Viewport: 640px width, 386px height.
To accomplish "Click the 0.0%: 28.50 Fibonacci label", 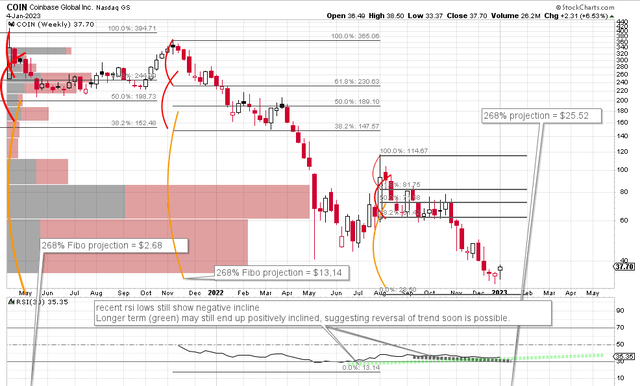I will (x=398, y=290).
